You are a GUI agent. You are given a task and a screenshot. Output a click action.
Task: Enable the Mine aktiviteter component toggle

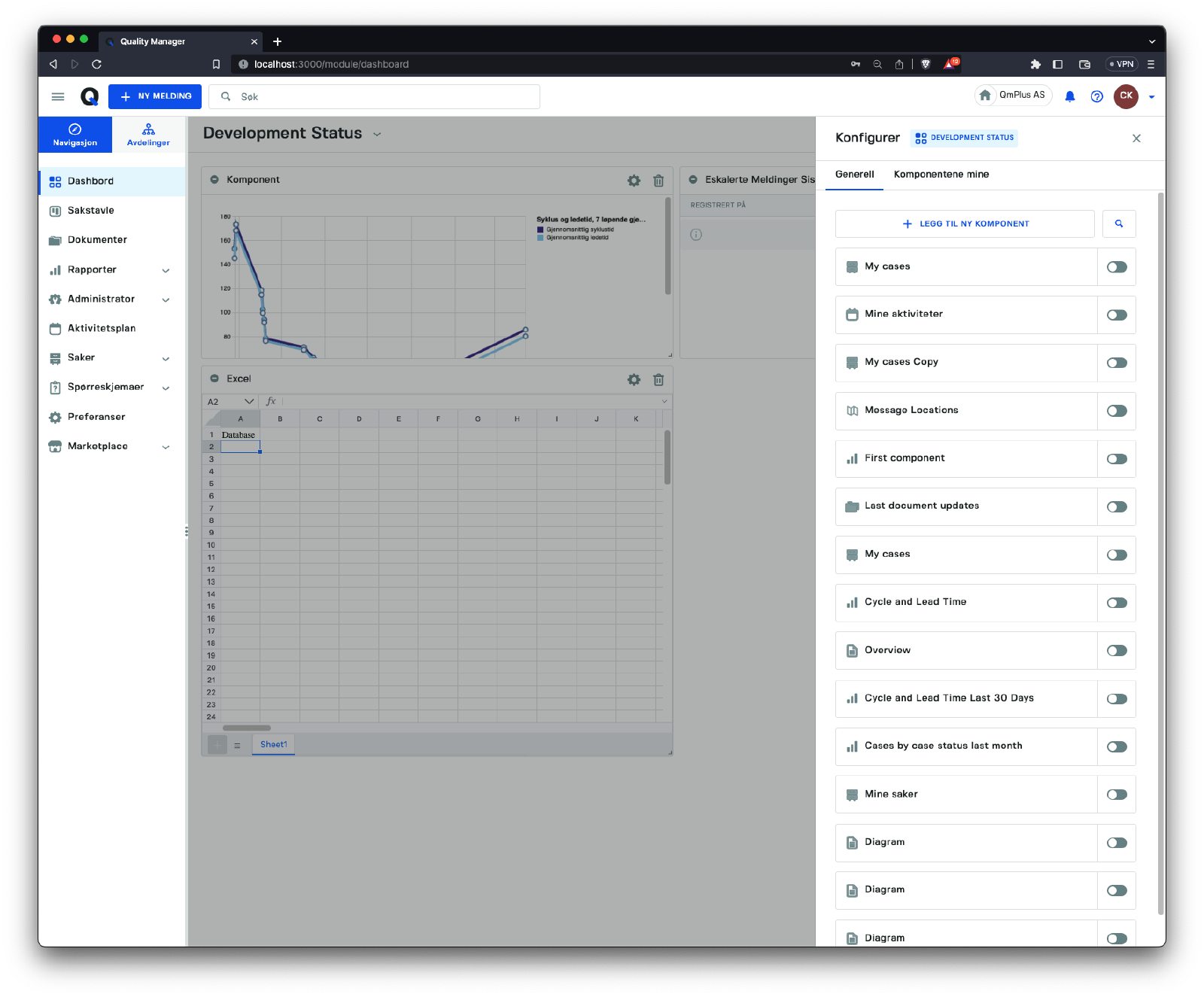[x=1117, y=315]
